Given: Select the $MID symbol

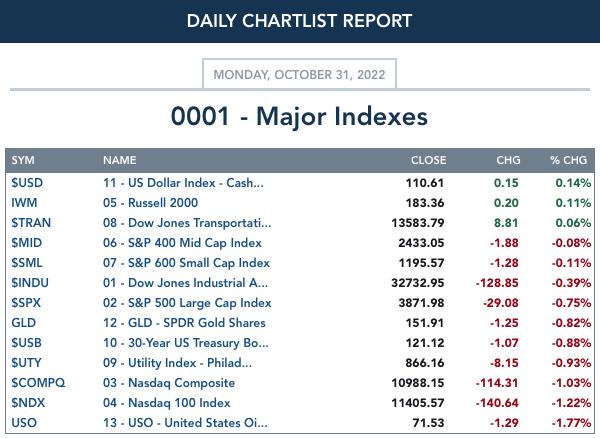Looking at the screenshot, I should 26,243.
